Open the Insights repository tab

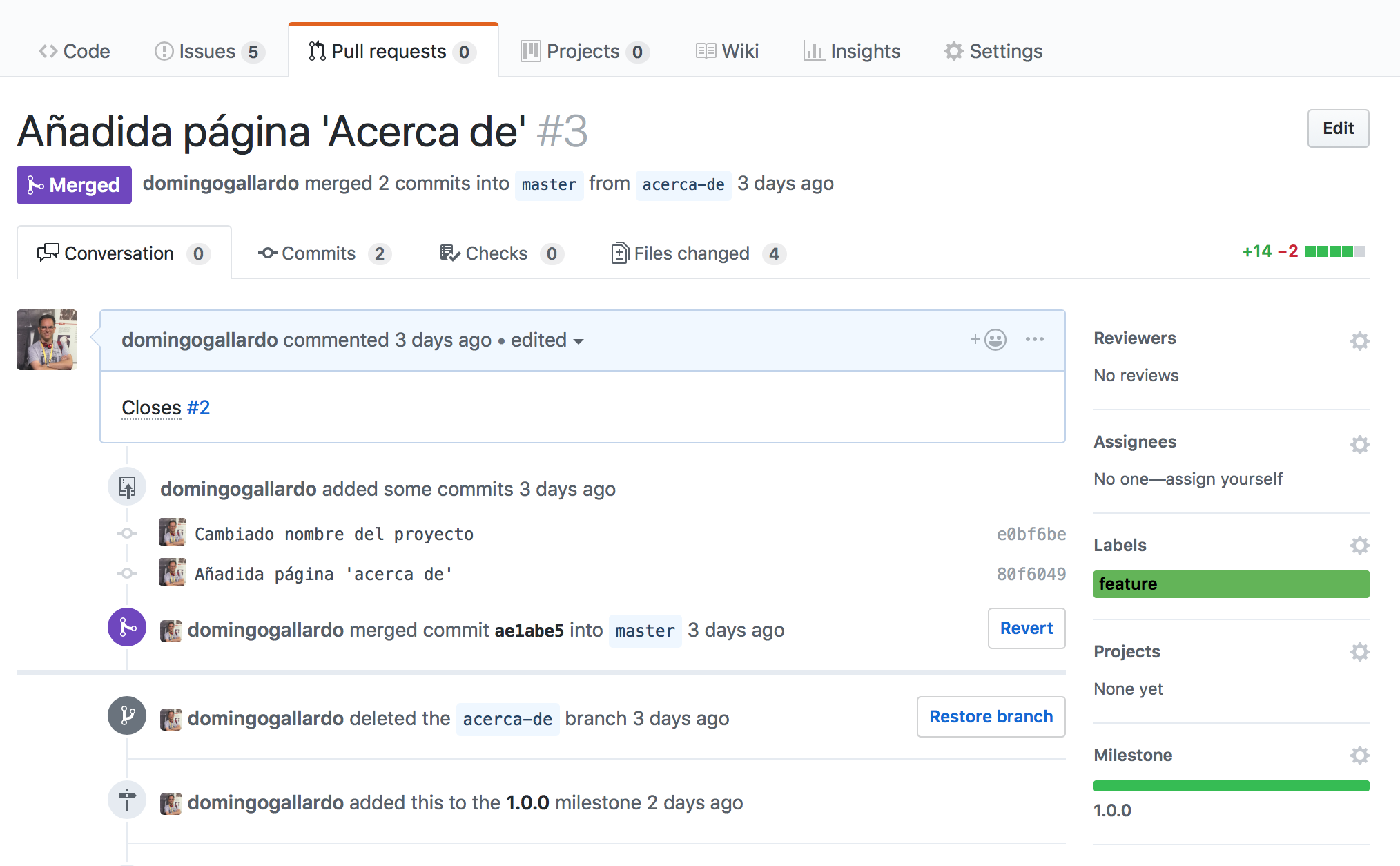852,51
